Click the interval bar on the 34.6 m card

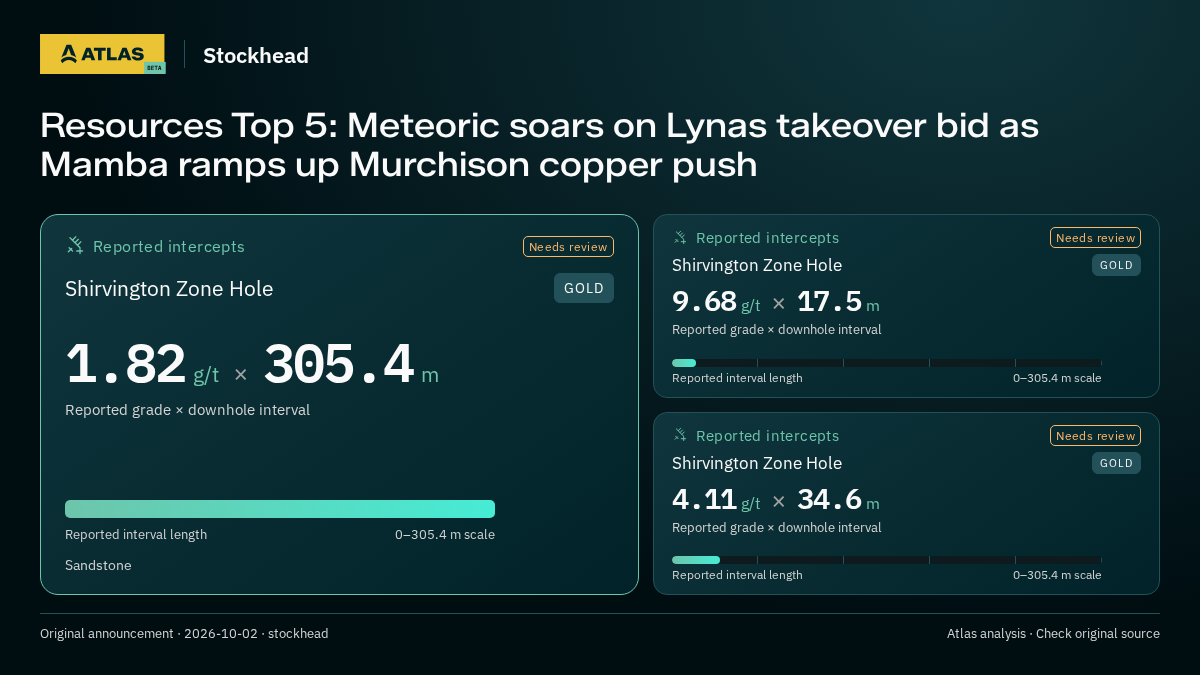point(887,560)
